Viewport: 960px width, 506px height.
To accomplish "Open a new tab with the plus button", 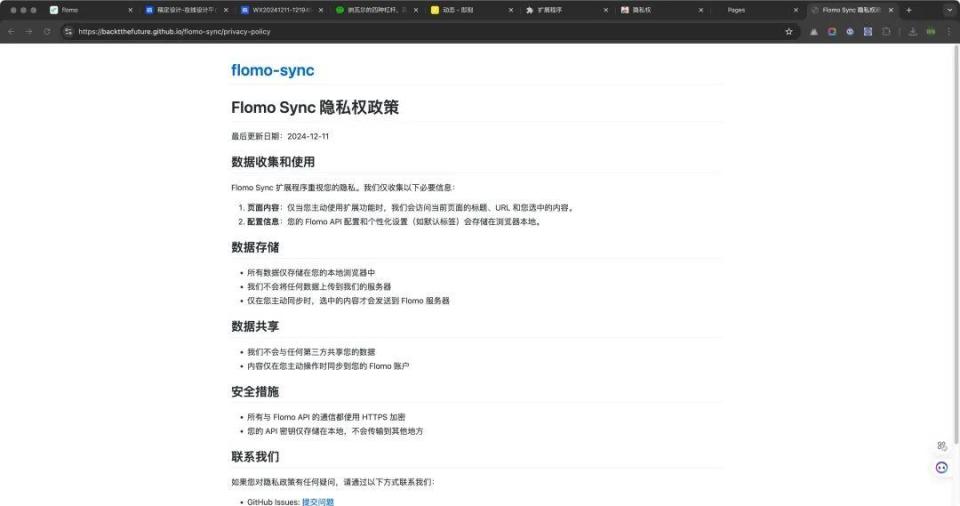I will point(909,10).
